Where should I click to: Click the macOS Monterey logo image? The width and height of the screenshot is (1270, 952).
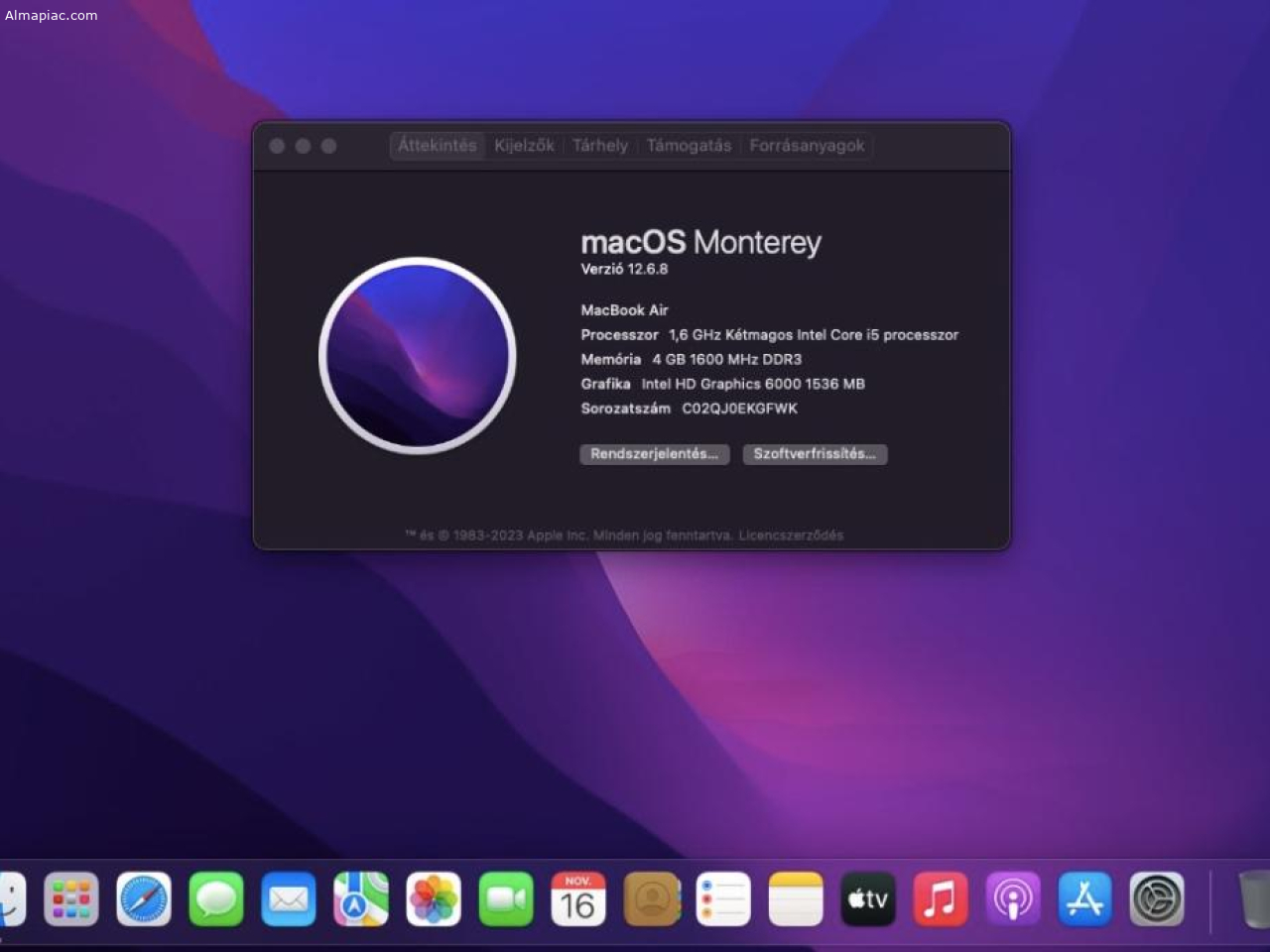[x=418, y=355]
